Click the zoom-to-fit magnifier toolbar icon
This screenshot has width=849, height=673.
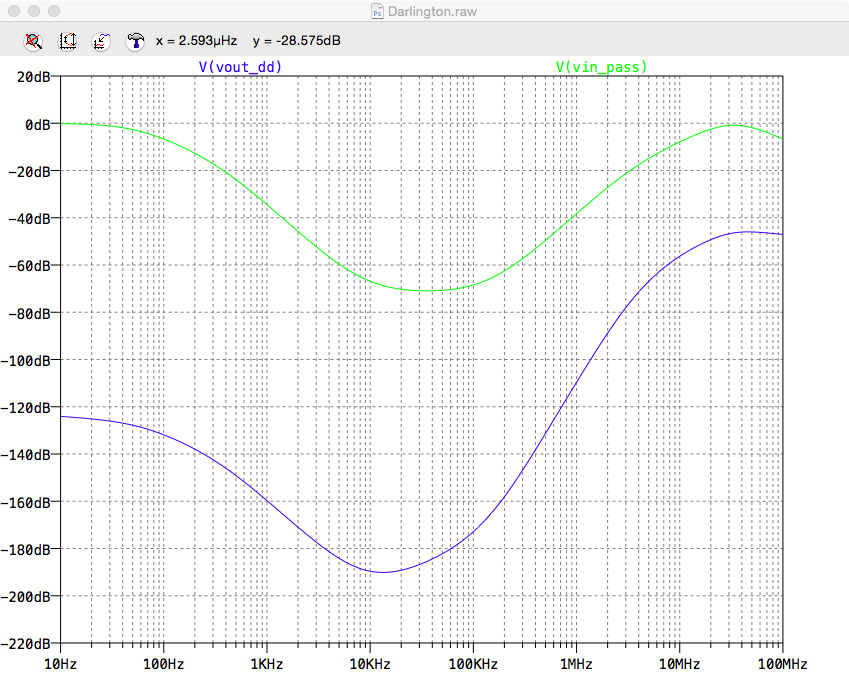[x=33, y=41]
